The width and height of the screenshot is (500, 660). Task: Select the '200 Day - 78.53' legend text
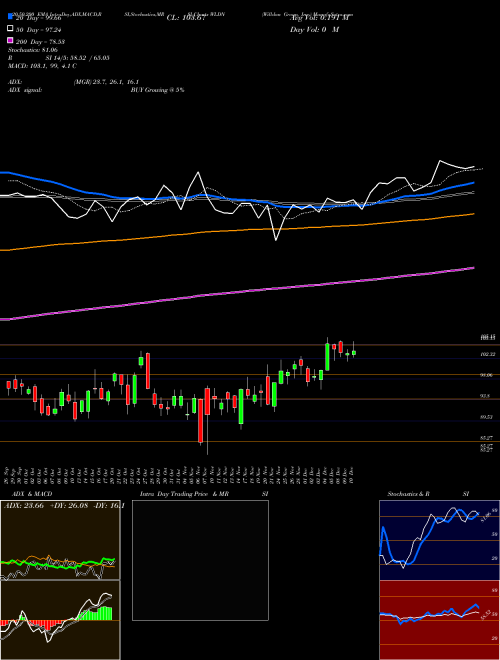point(40,42)
